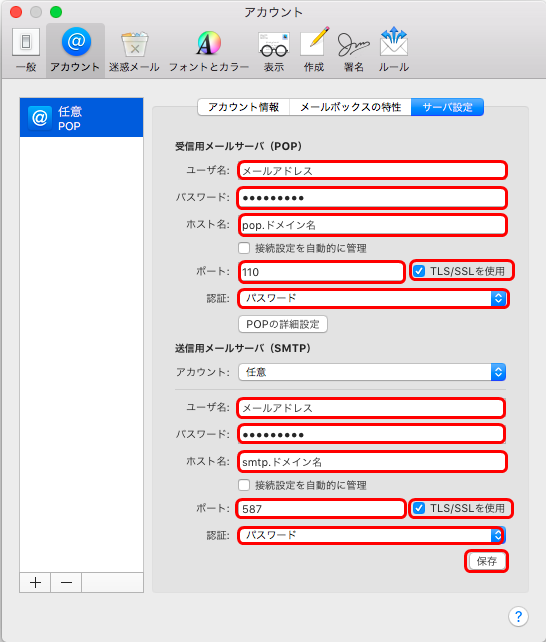The width and height of the screenshot is (546, 642).
Task: Click SMTP ポート field showing 587
Action: pos(321,509)
